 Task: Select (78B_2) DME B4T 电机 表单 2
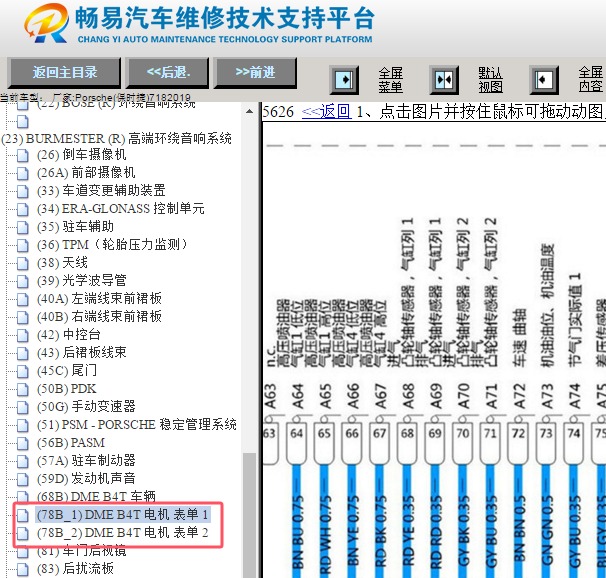tap(123, 533)
